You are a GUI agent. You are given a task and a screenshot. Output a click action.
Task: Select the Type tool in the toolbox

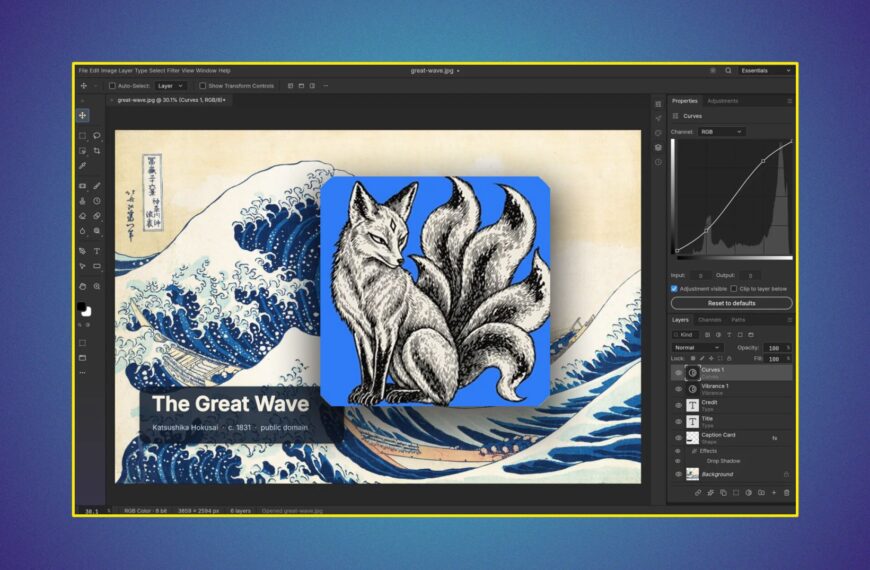[97, 251]
